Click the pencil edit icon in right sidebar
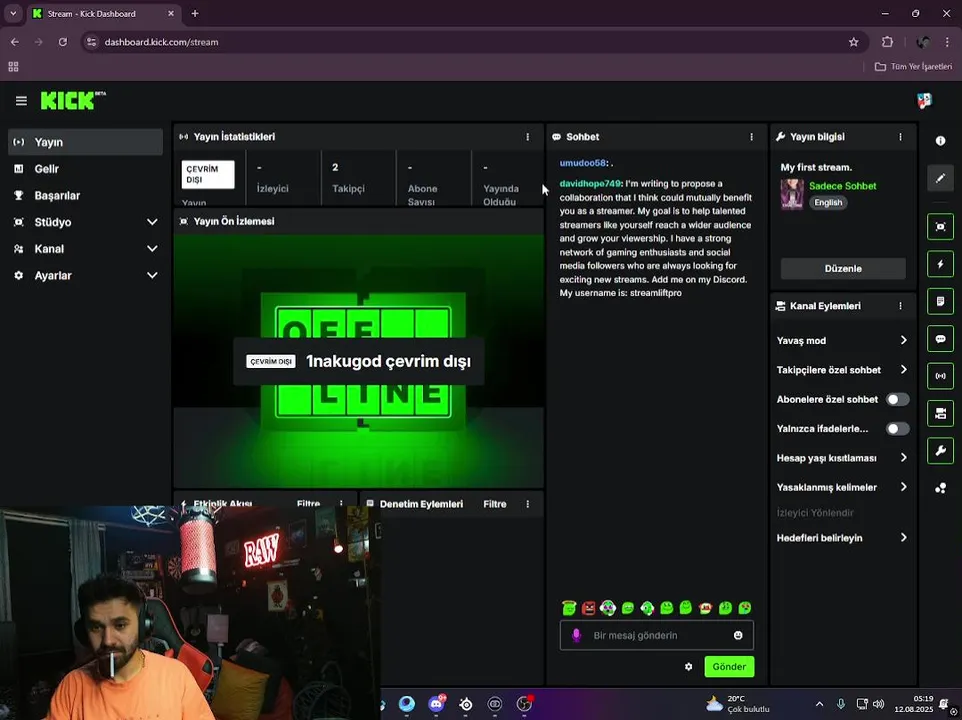Image resolution: width=962 pixels, height=720 pixels. 940,178
